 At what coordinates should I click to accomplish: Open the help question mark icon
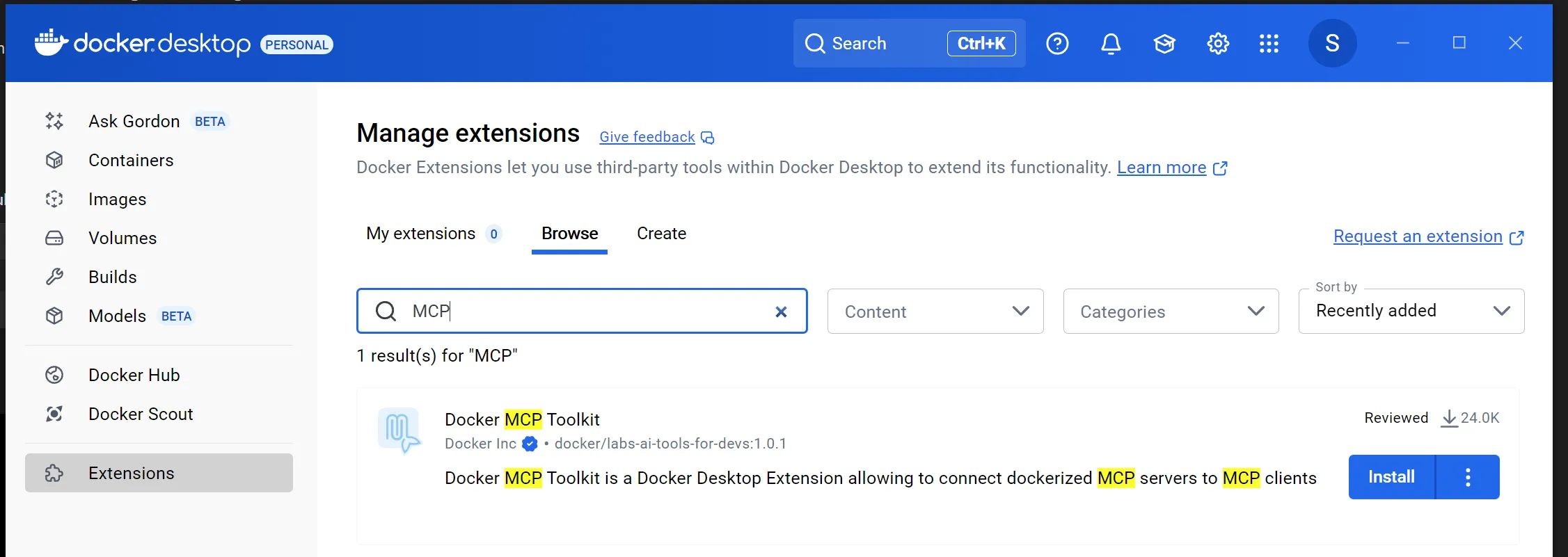pos(1057,44)
